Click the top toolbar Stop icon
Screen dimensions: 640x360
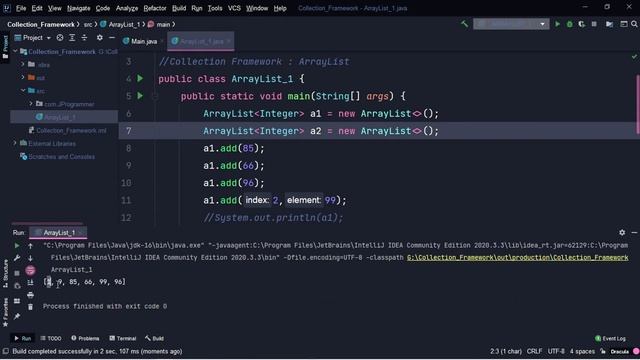(594, 24)
